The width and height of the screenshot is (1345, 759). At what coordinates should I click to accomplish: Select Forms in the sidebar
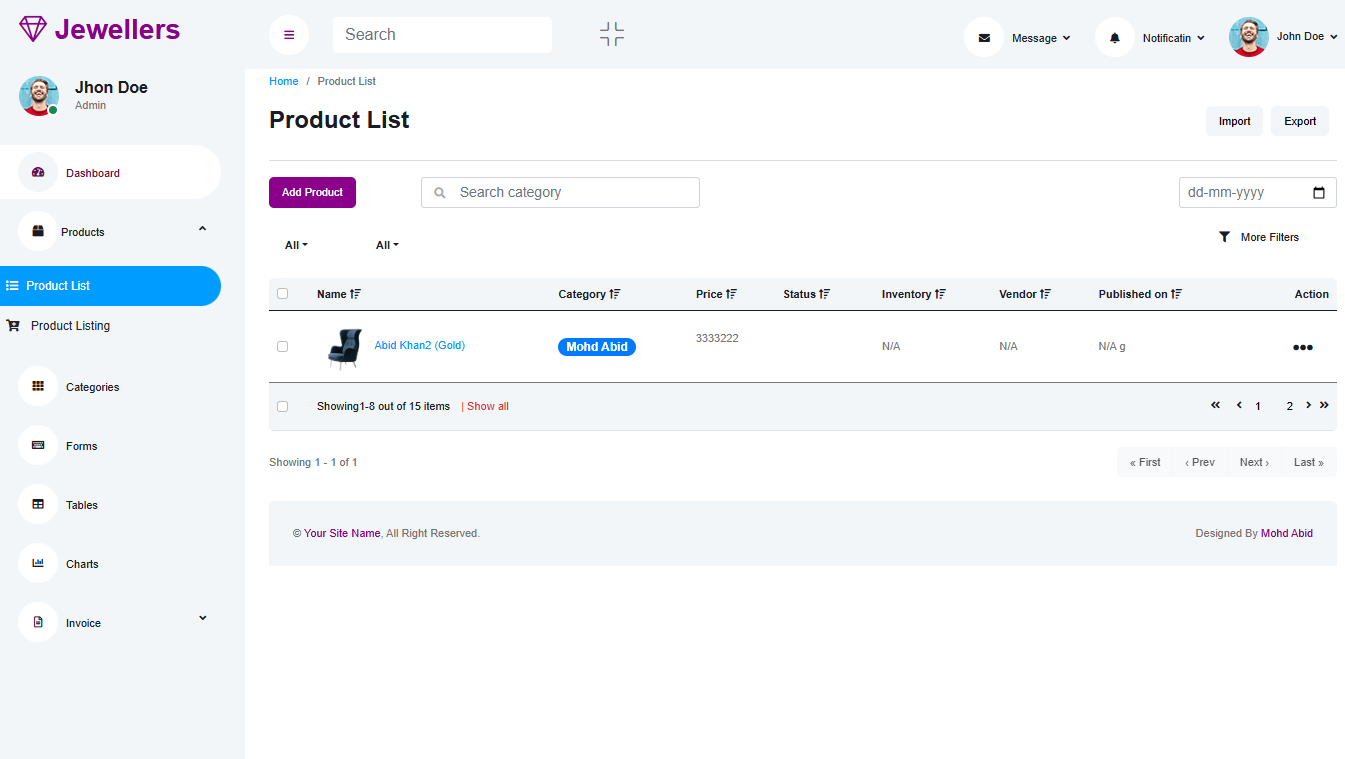[x=81, y=446]
